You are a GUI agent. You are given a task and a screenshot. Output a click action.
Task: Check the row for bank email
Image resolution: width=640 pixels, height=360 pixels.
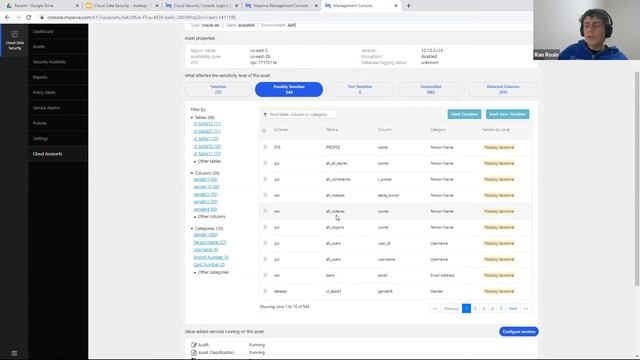265,275
